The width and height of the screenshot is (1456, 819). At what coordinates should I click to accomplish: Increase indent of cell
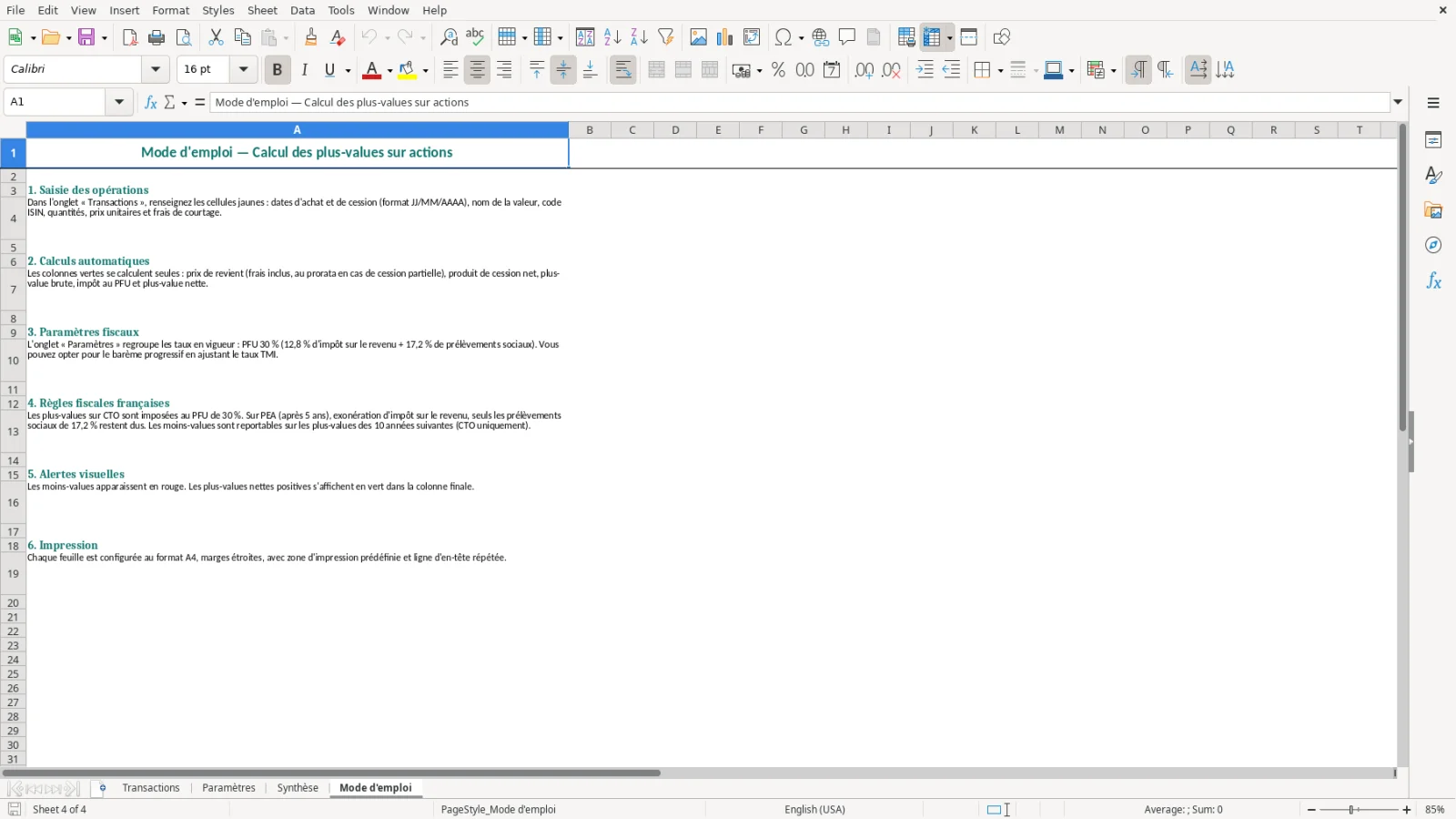925,70
